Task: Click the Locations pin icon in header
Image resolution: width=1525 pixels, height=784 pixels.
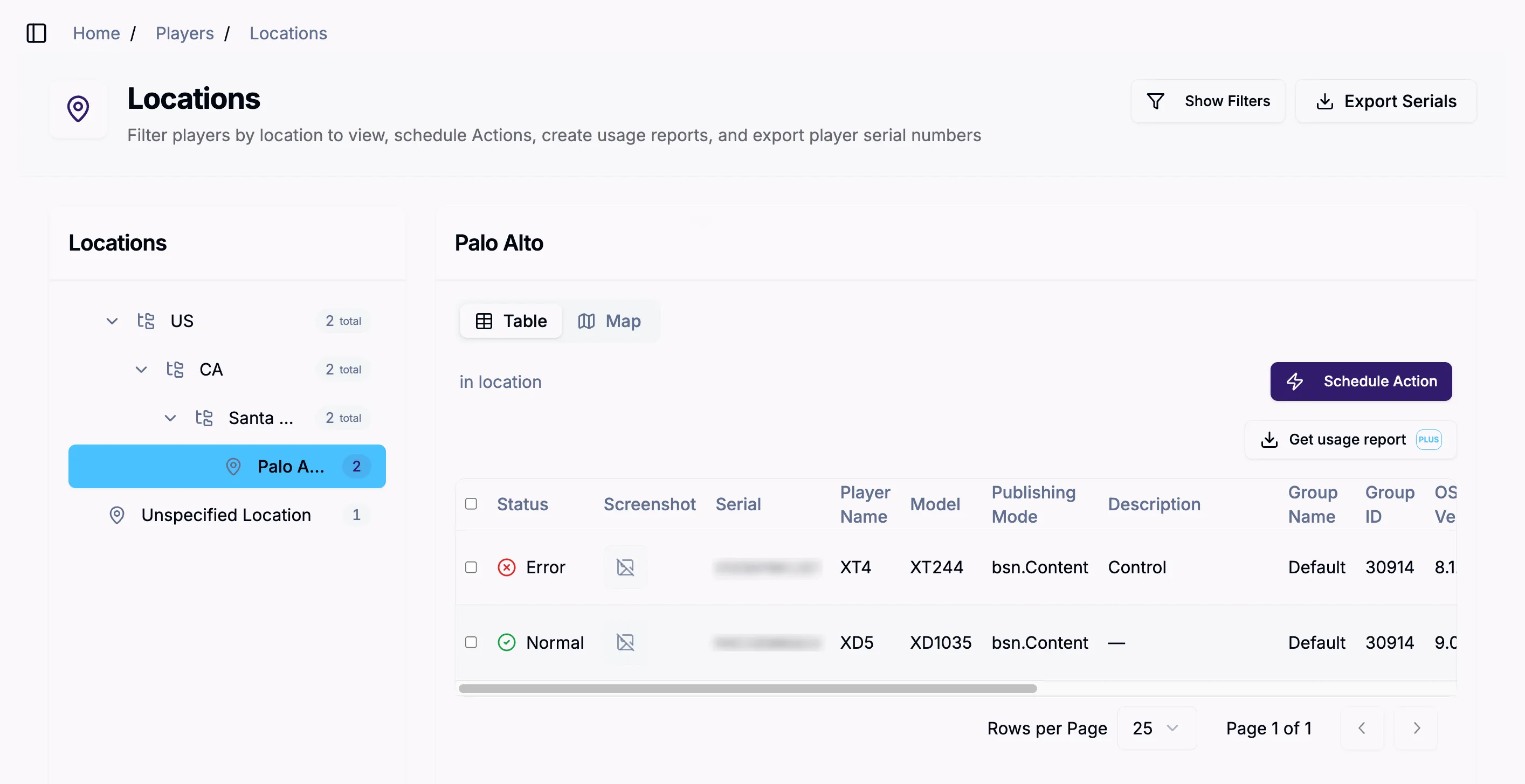Action: tap(78, 109)
